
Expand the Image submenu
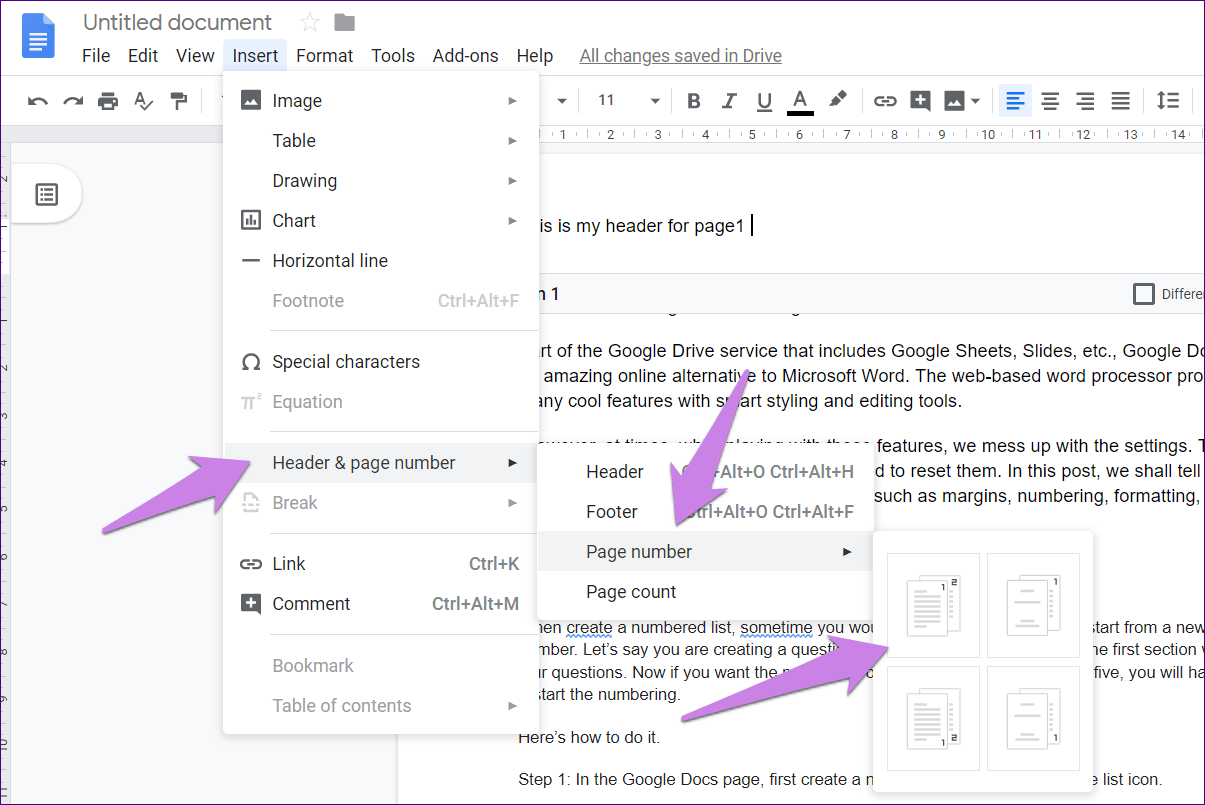pyautogui.click(x=381, y=101)
